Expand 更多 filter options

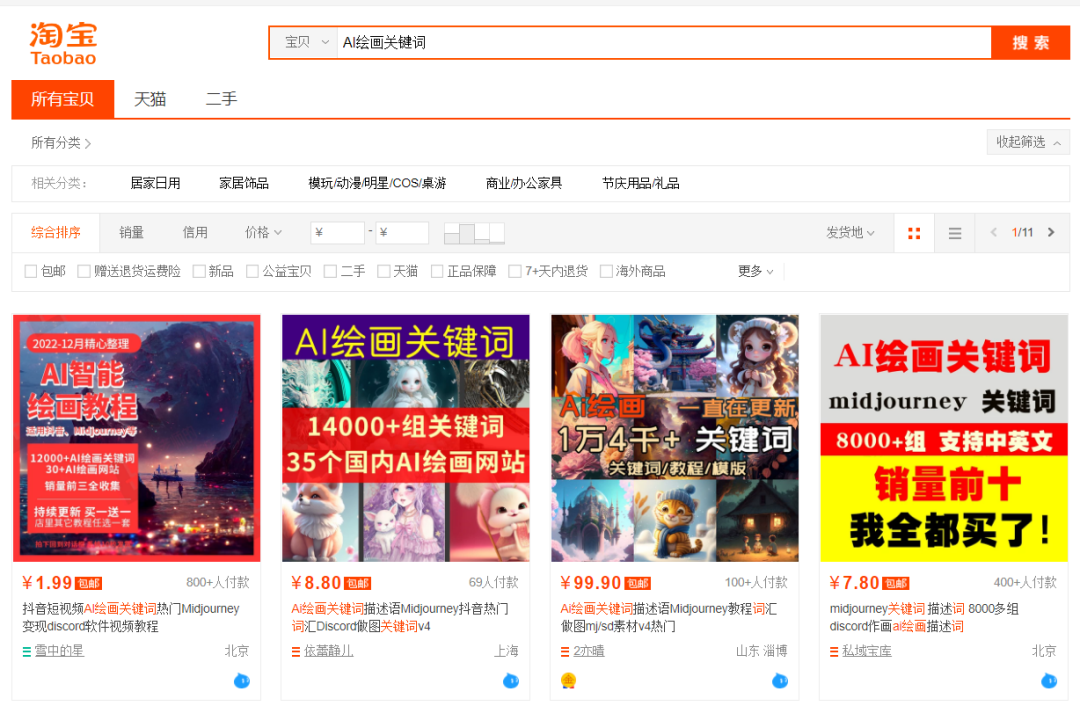pos(756,271)
